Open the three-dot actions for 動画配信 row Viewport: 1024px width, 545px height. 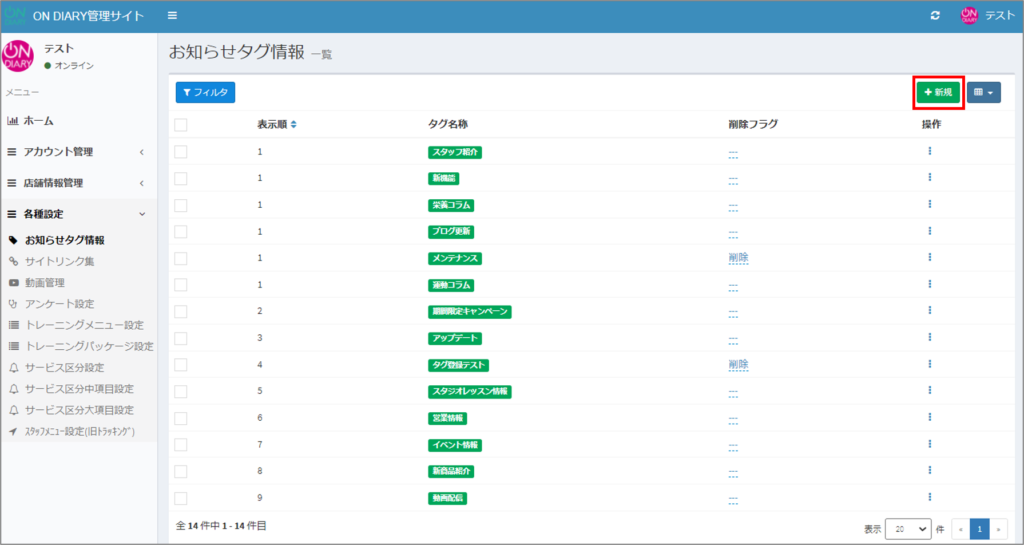coord(929,497)
